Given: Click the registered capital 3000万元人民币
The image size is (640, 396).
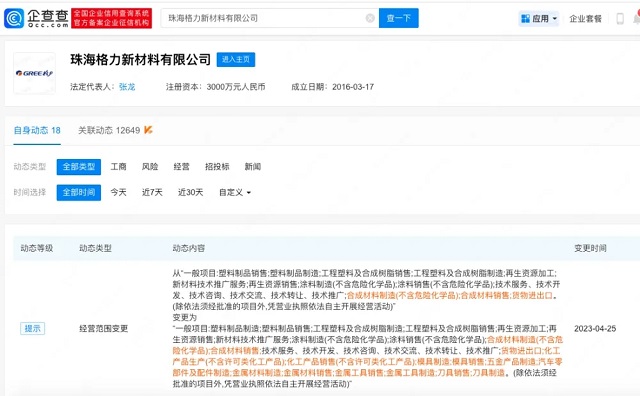Looking at the screenshot, I should coord(236,87).
